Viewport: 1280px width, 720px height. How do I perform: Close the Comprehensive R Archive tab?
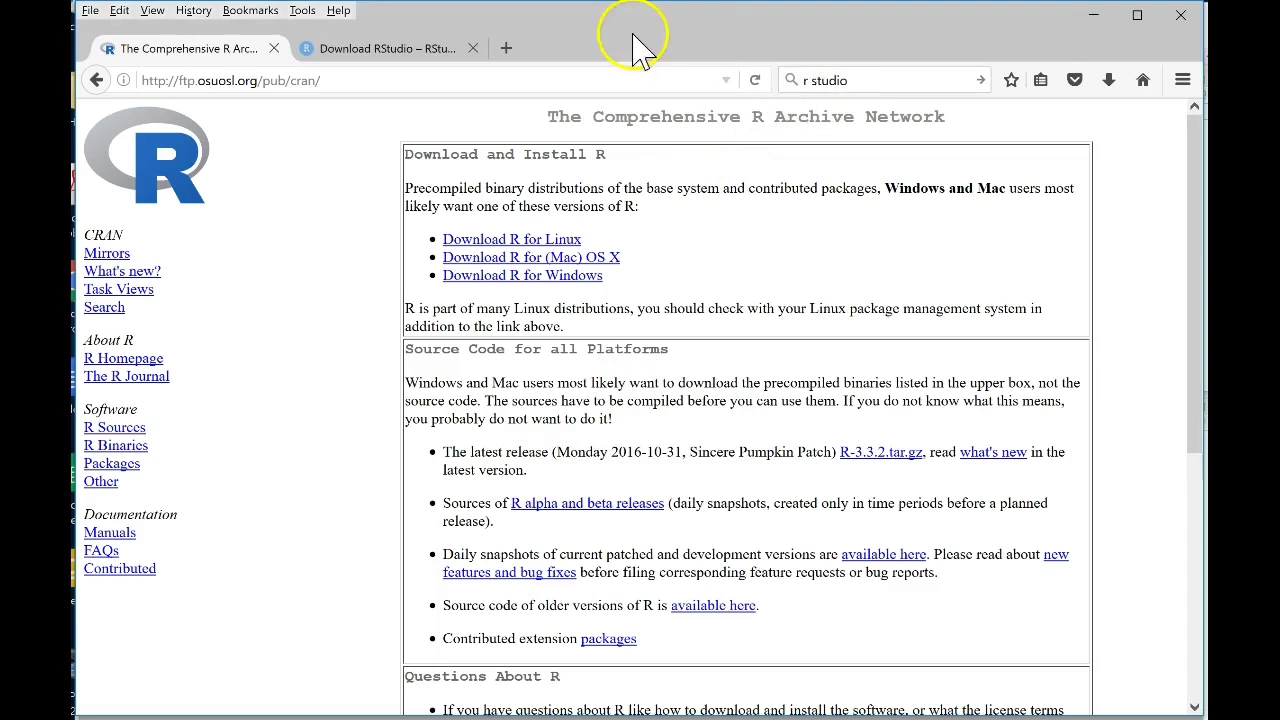(x=274, y=48)
